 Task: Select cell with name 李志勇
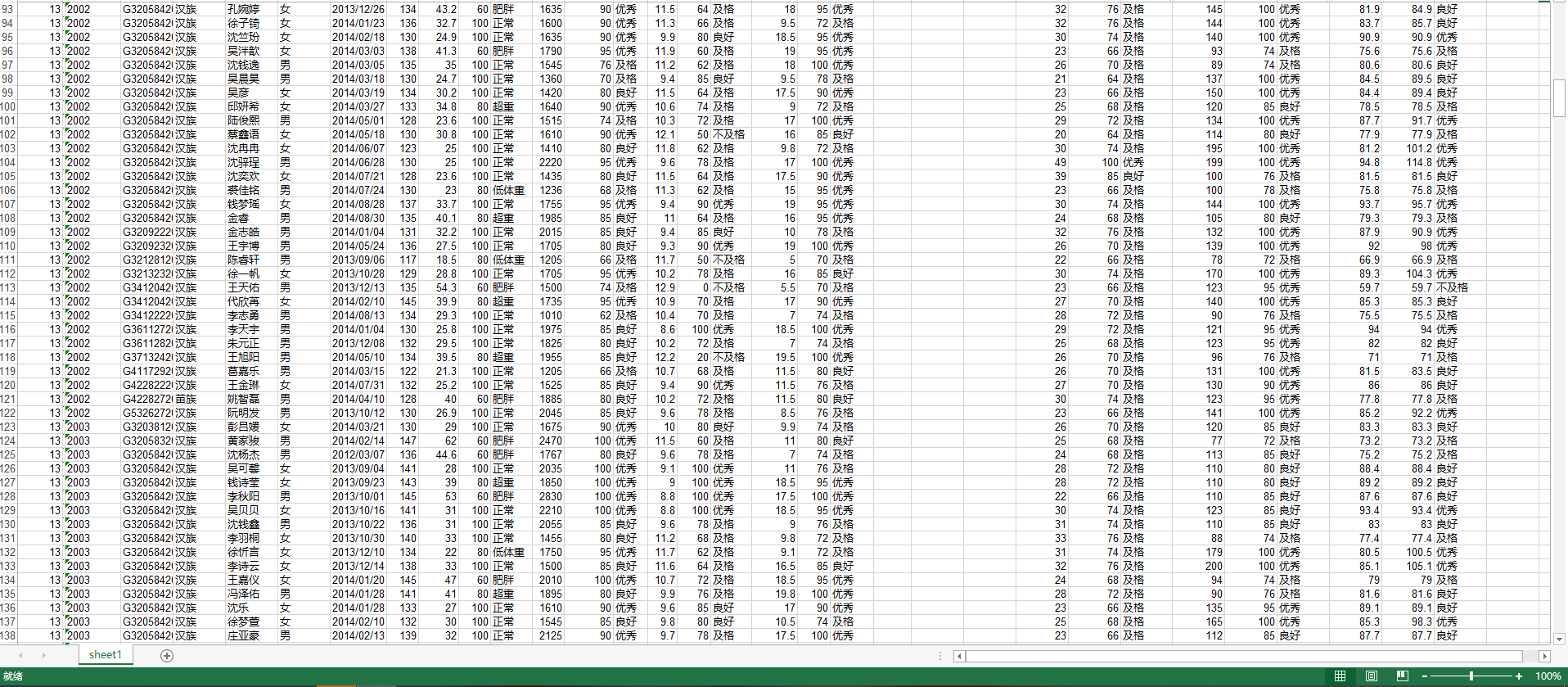tap(250, 315)
